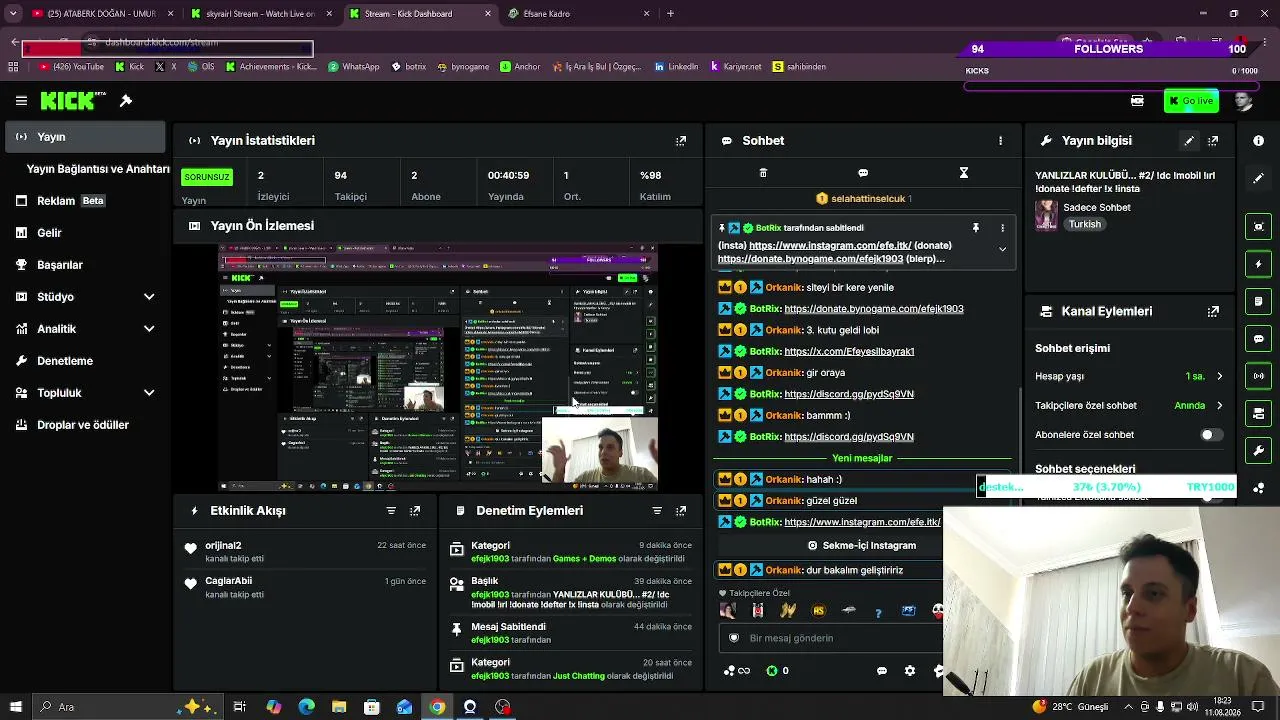Open chat settings gear icon
The image size is (1280, 720).
(x=909, y=671)
